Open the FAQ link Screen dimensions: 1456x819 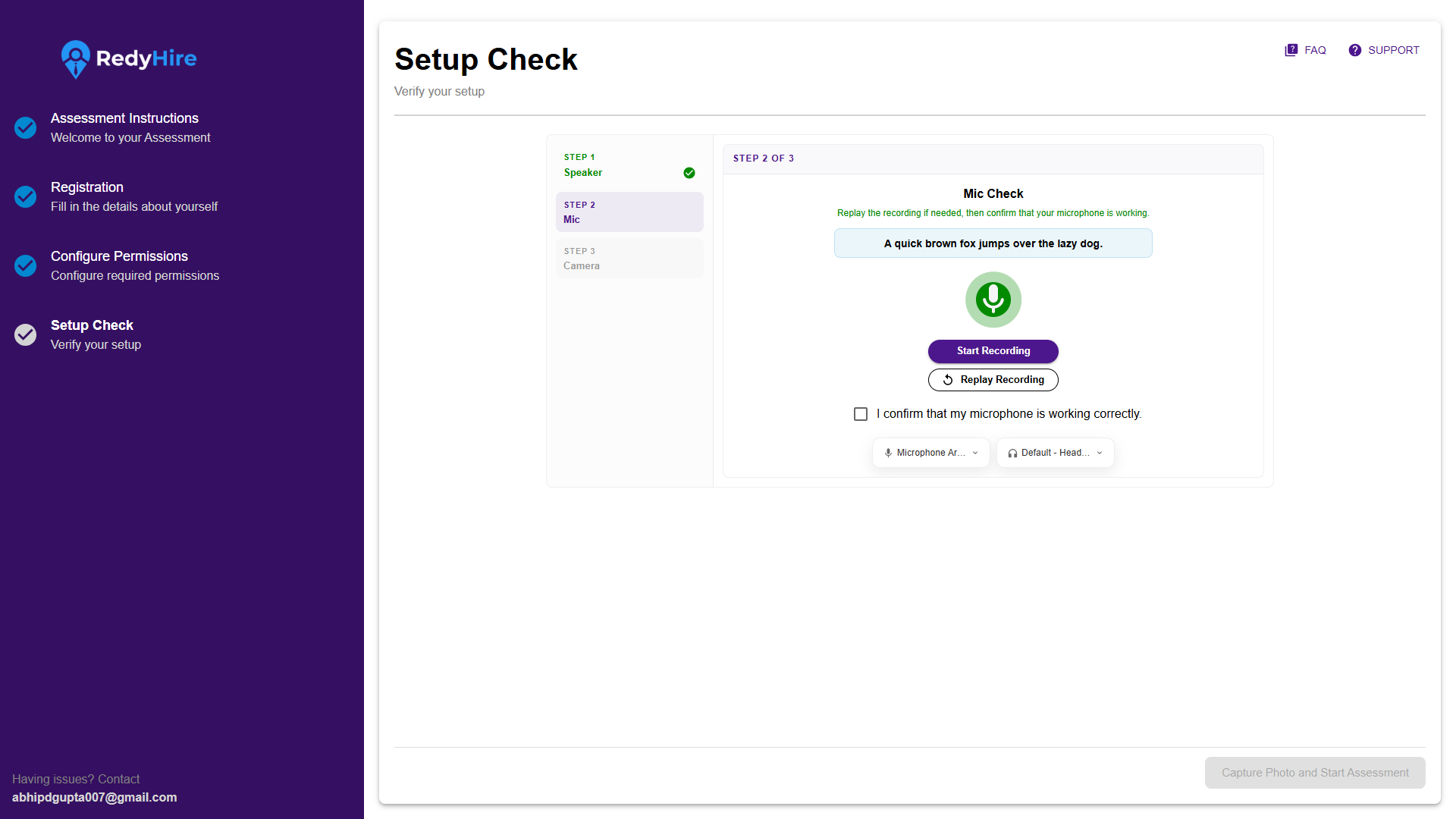click(1305, 50)
